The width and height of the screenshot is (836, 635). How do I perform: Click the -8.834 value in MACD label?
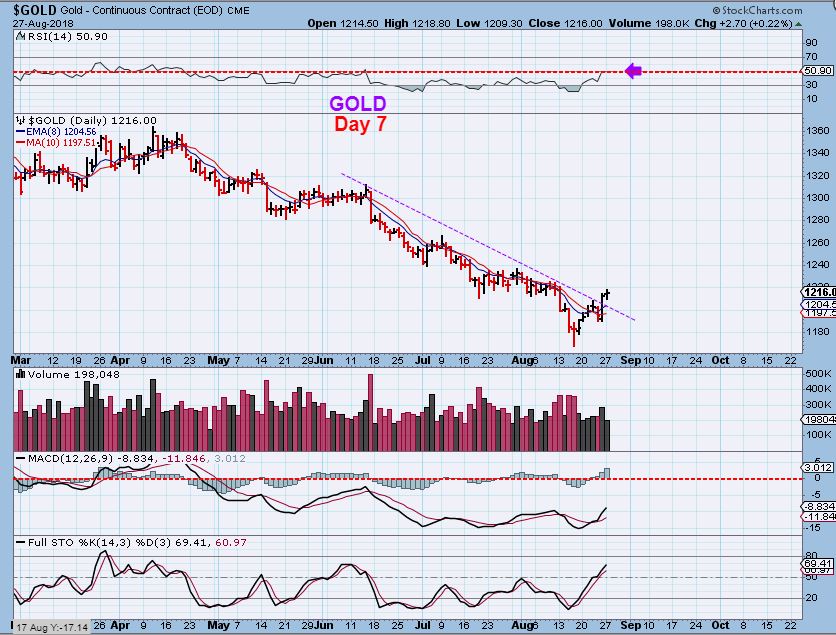pyautogui.click(x=136, y=459)
